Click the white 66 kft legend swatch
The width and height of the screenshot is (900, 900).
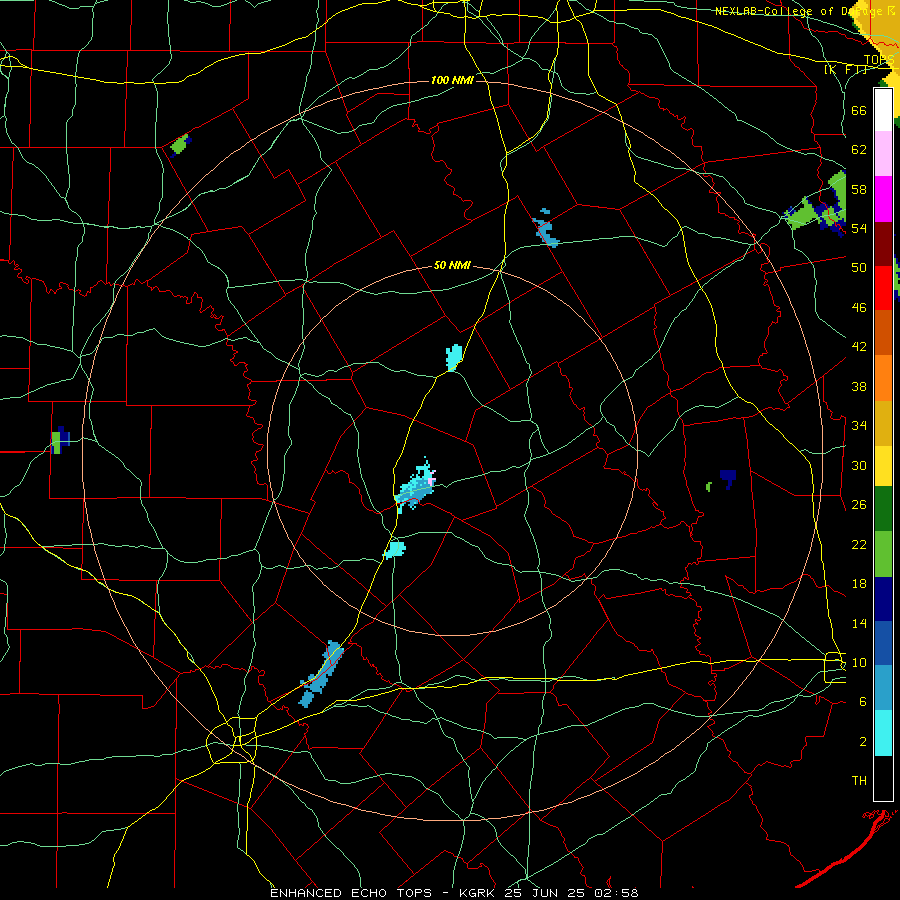click(x=883, y=110)
